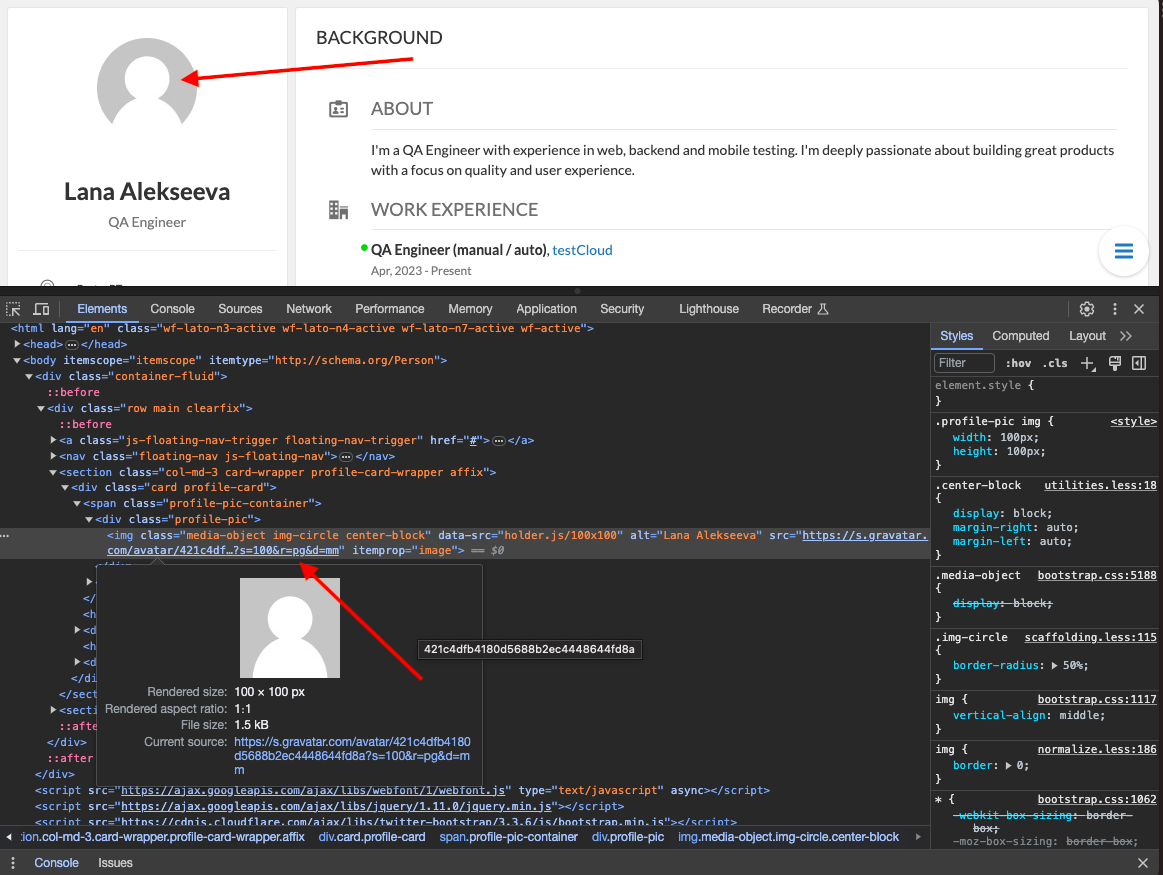Screen dimensions: 1163x875
Task: Open the Computed styles tab
Action: click(1020, 336)
